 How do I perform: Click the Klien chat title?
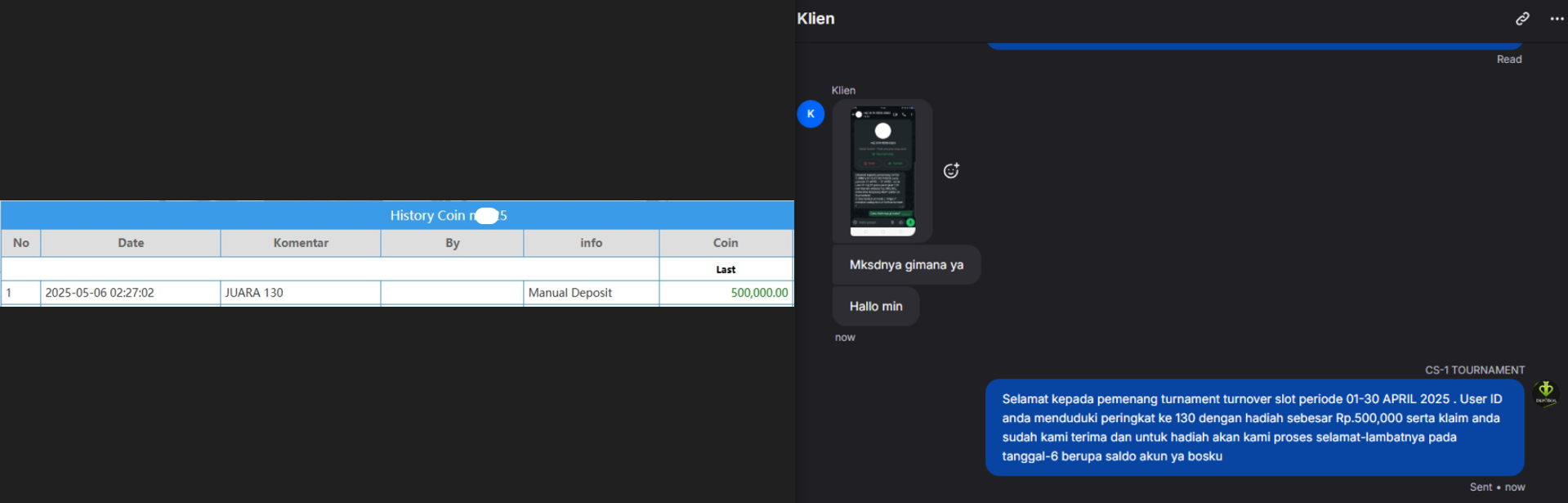coord(815,19)
